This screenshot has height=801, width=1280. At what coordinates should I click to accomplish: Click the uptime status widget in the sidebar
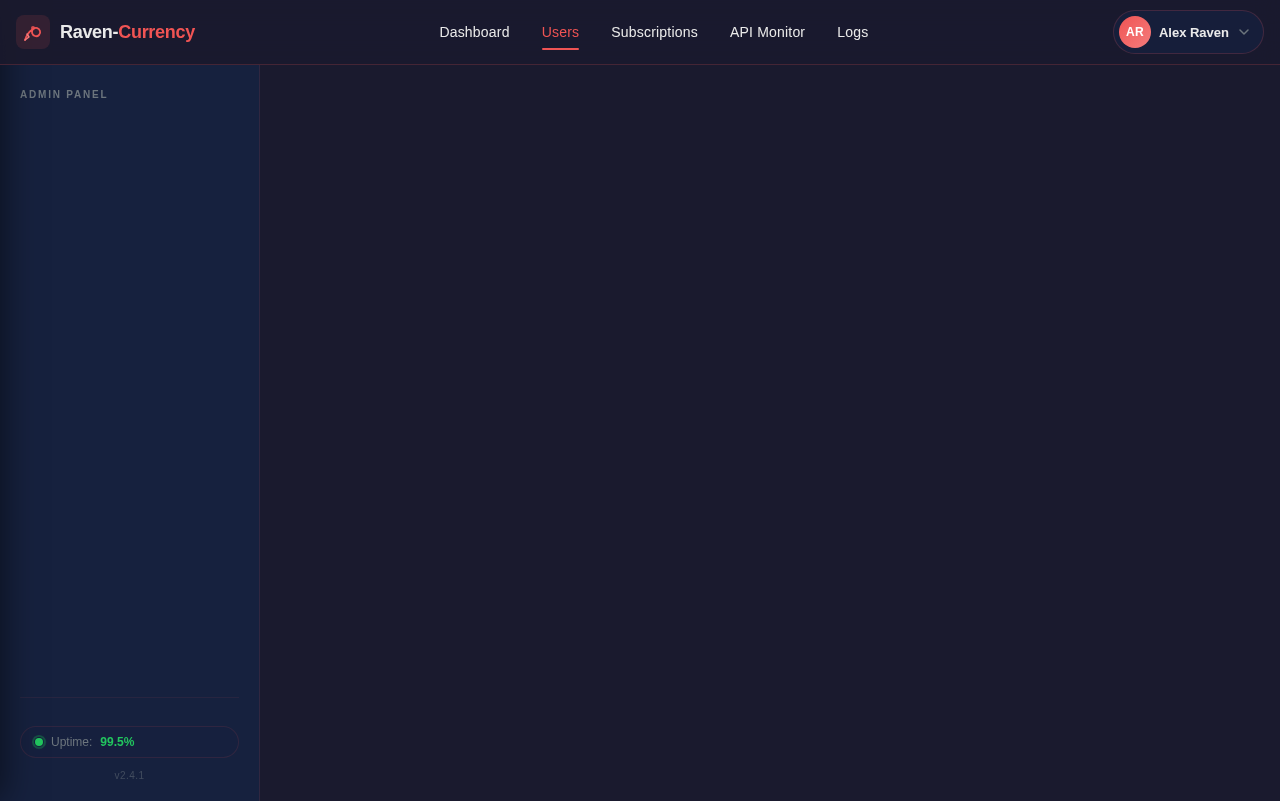(129, 742)
